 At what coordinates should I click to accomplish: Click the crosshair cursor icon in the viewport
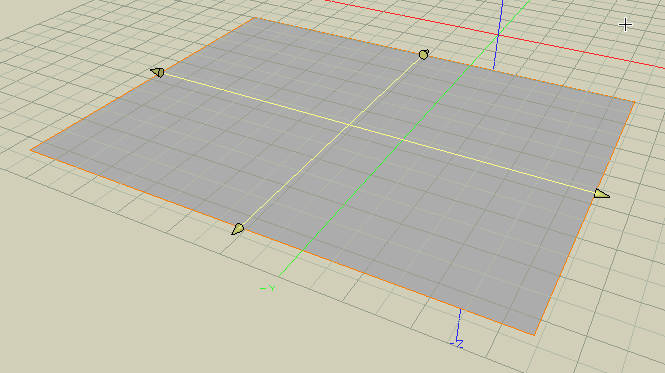tap(626, 25)
